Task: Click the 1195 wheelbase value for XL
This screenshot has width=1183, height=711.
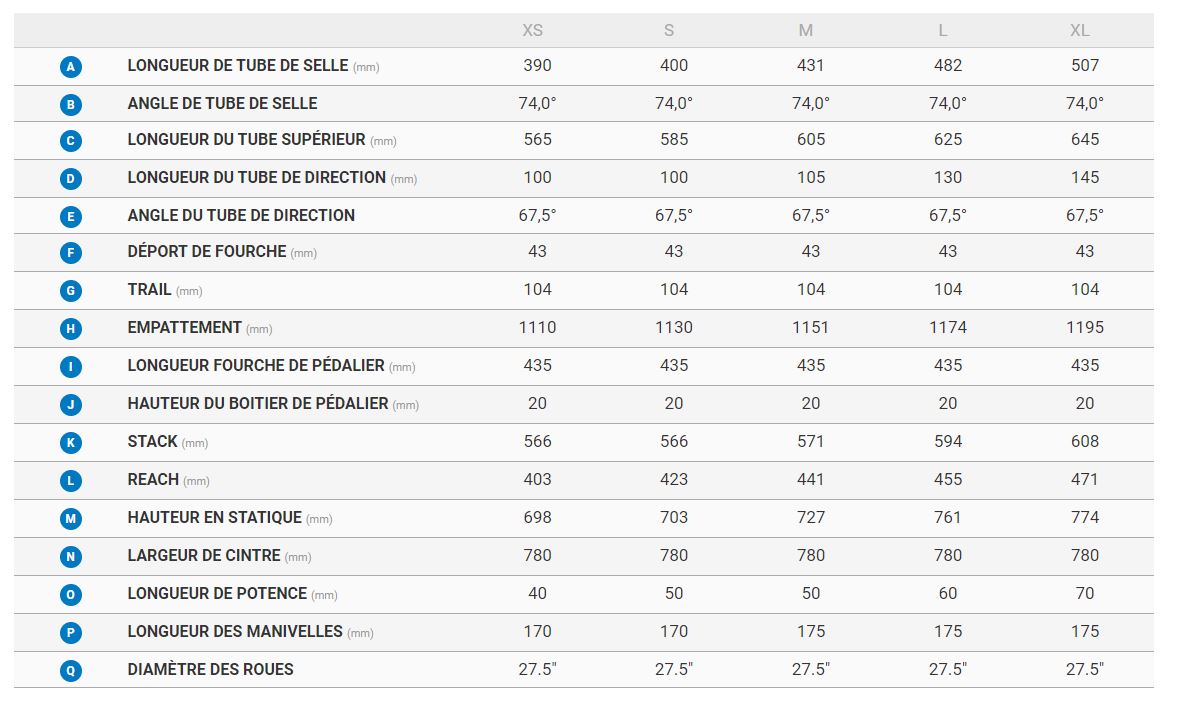Action: pyautogui.click(x=1084, y=327)
